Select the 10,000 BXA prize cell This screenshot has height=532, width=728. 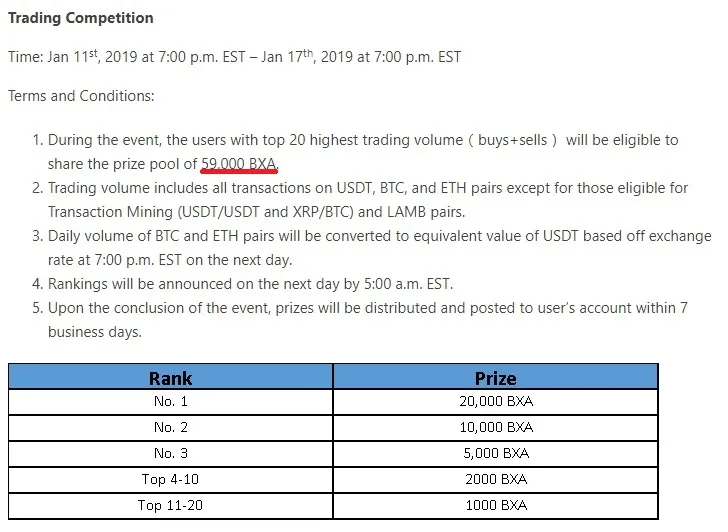pos(495,428)
